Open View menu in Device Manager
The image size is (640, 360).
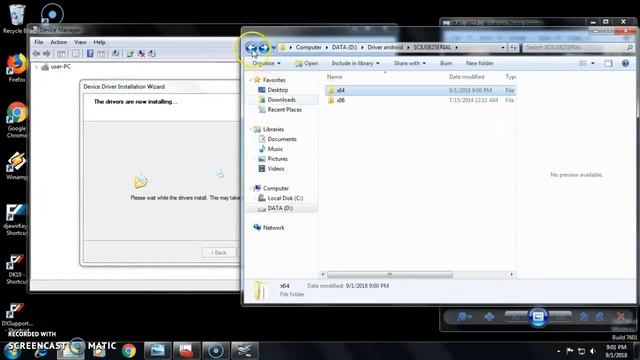click(80, 42)
